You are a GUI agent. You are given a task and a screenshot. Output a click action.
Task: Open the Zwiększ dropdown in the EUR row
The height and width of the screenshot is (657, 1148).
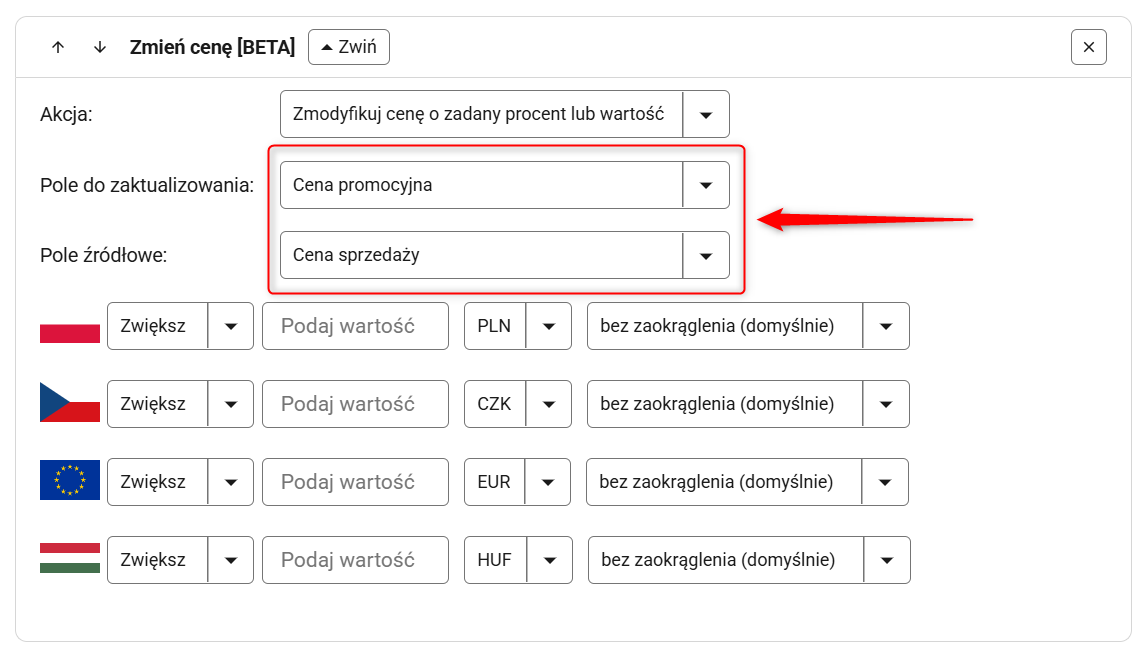231,482
